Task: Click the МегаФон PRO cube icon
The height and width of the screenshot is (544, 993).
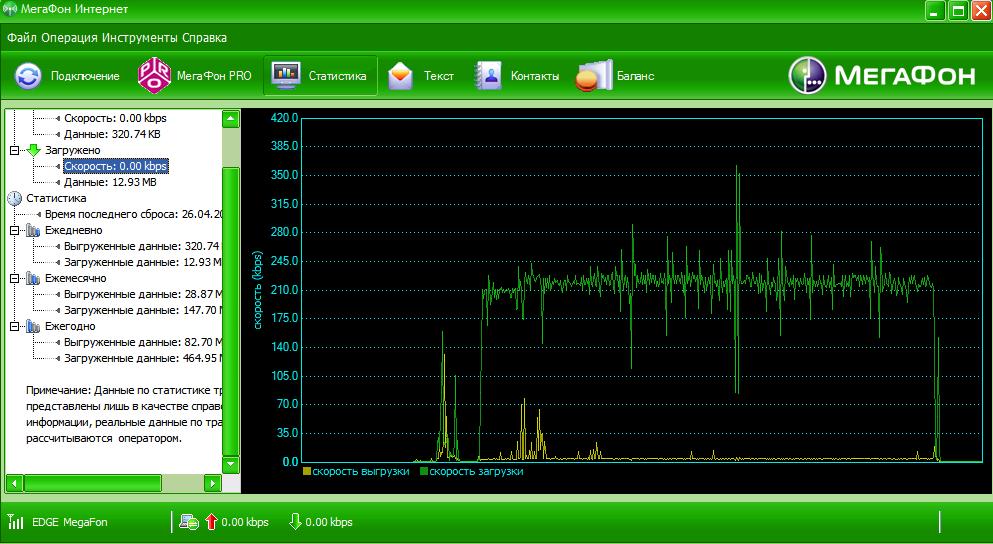Action: click(x=154, y=76)
